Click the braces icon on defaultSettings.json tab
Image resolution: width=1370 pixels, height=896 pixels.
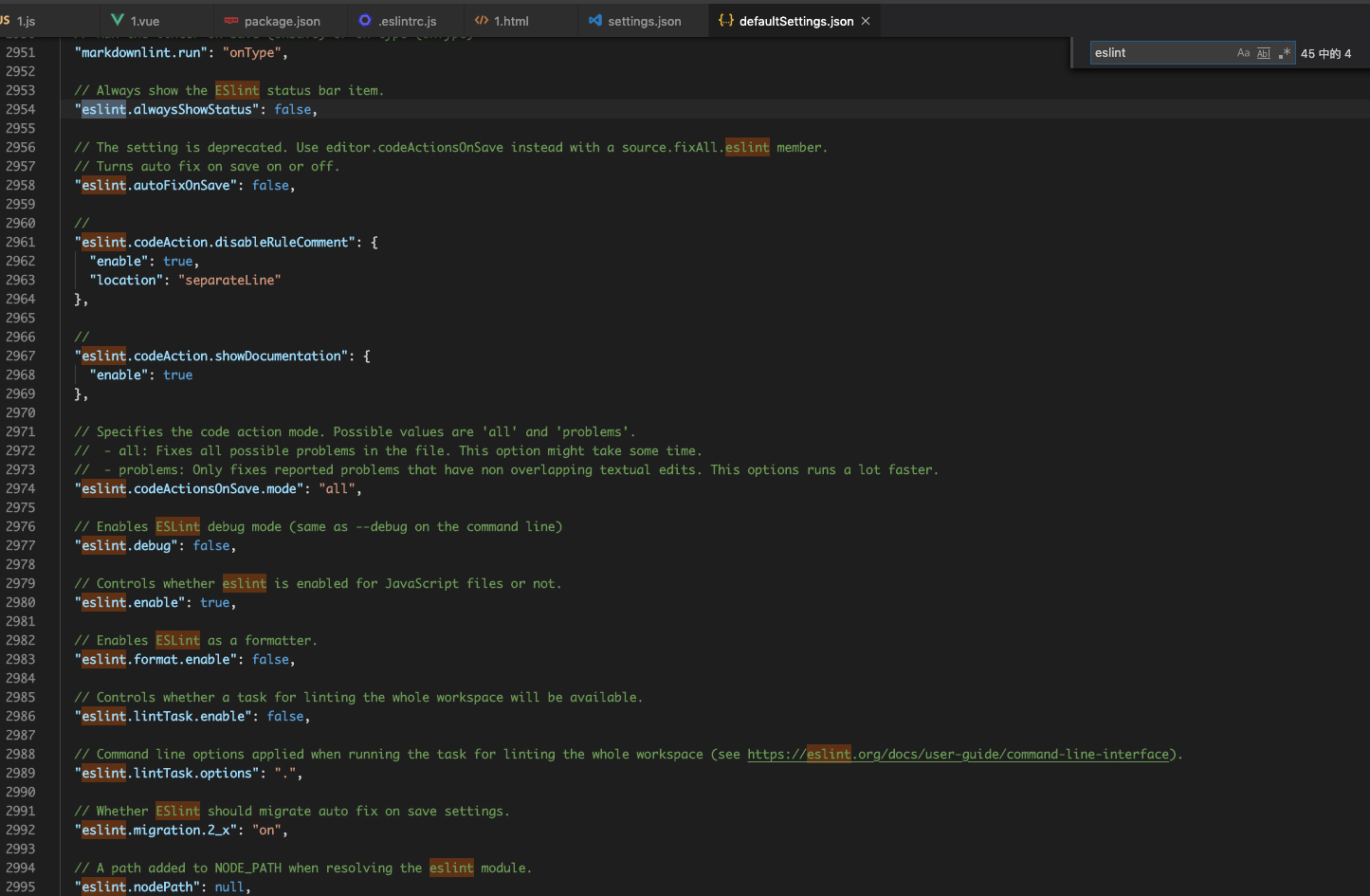coord(726,20)
